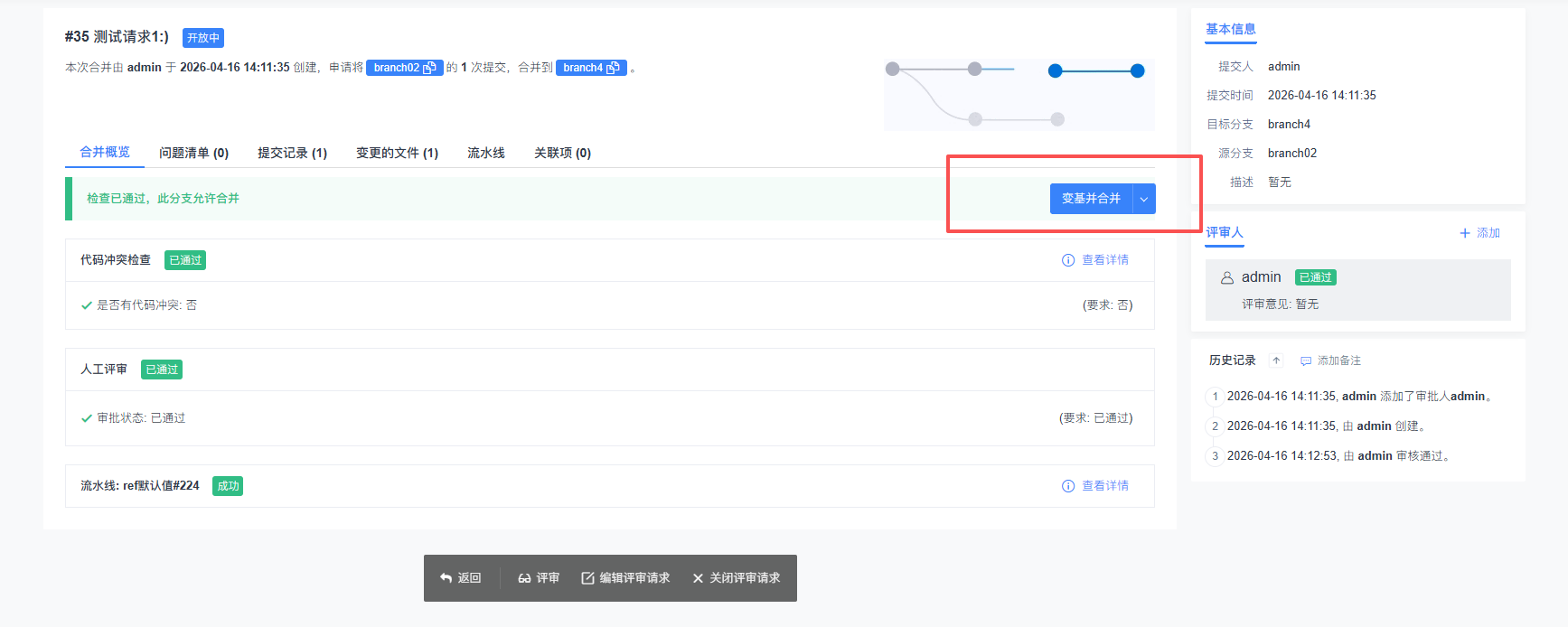Click 源分支 value branch02 in 基本信息
The image size is (1568, 627).
[x=1292, y=154]
